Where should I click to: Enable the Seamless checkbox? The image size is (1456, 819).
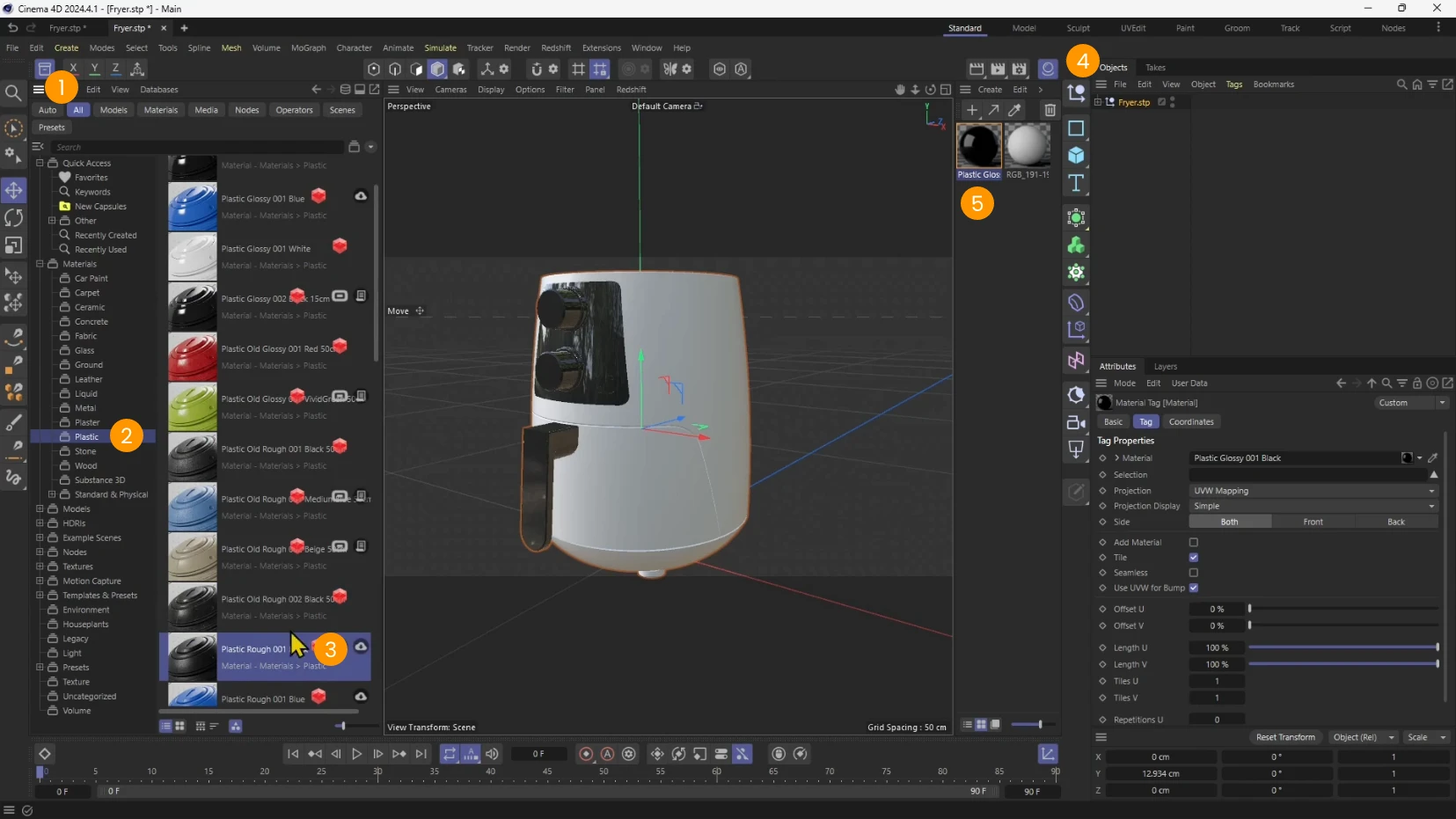click(x=1194, y=572)
